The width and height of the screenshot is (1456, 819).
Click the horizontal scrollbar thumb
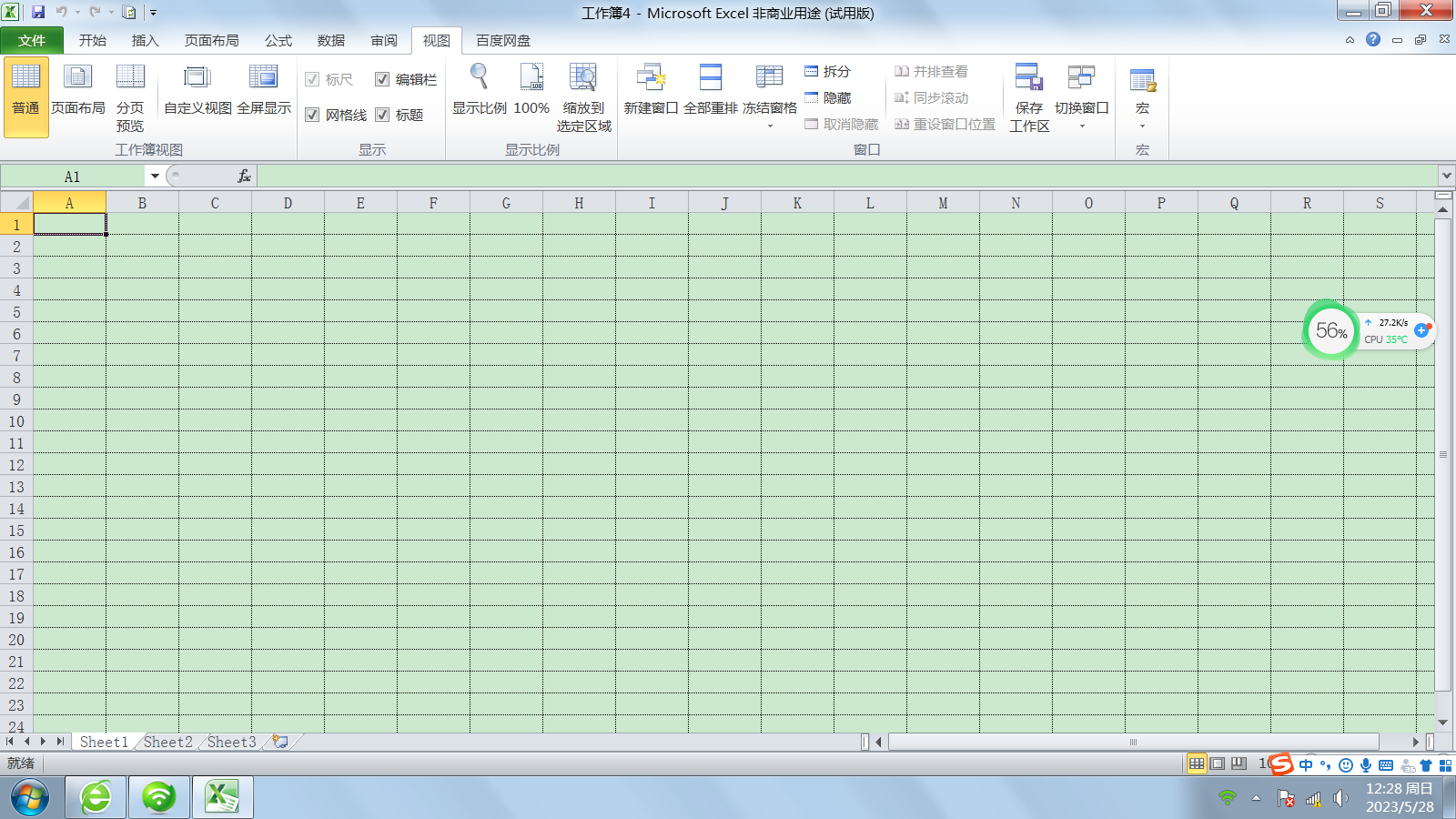point(1134,742)
